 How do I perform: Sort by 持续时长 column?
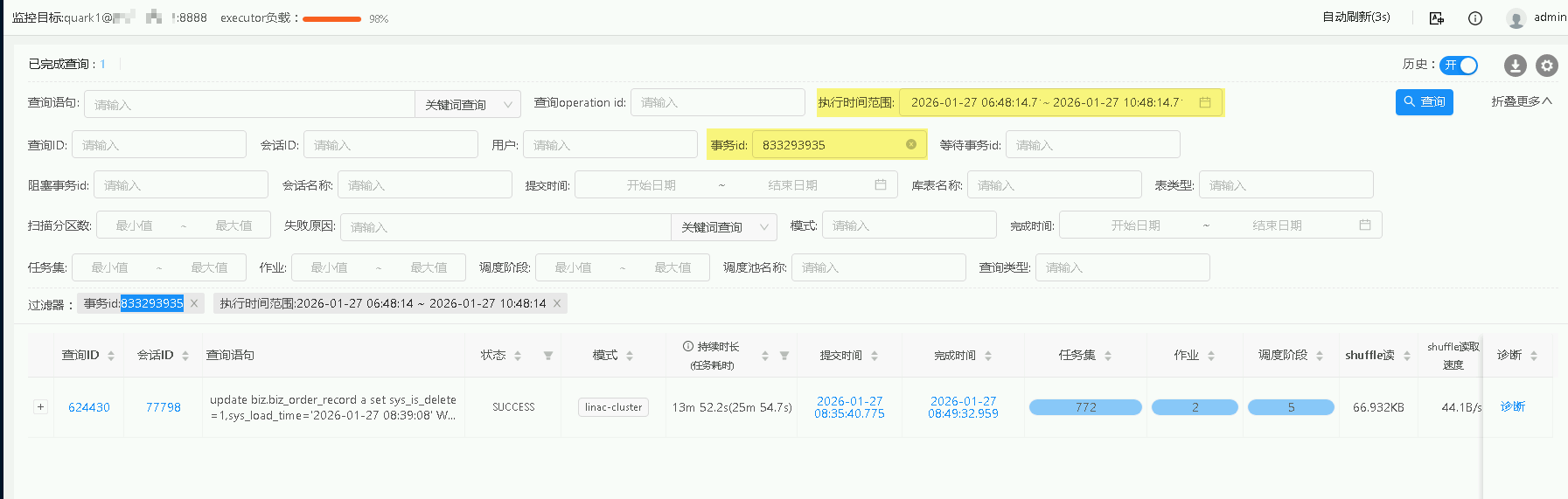coord(765,356)
